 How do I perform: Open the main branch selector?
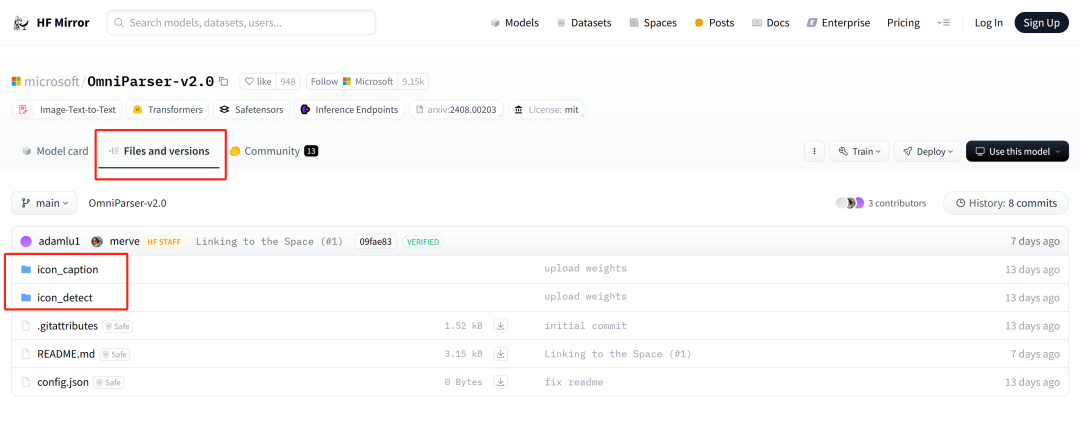(x=44, y=203)
